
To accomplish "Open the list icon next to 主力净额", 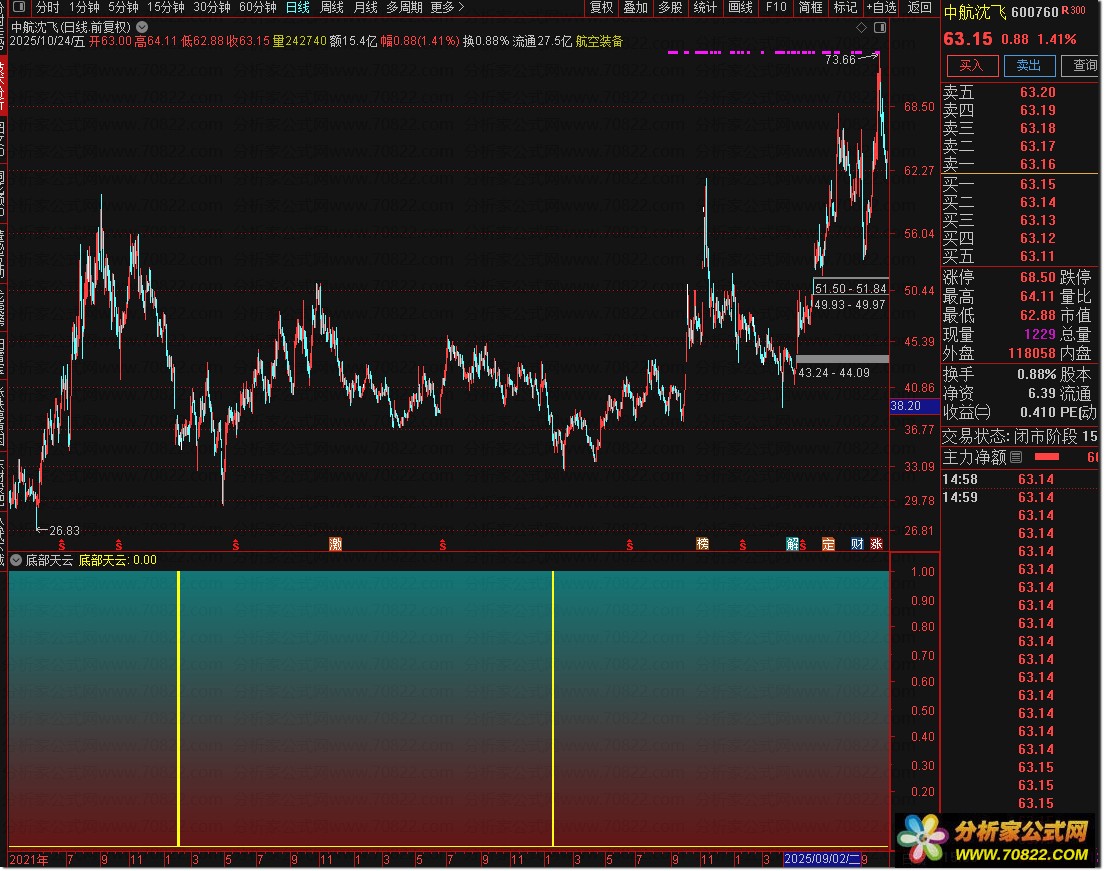I will tap(1016, 457).
